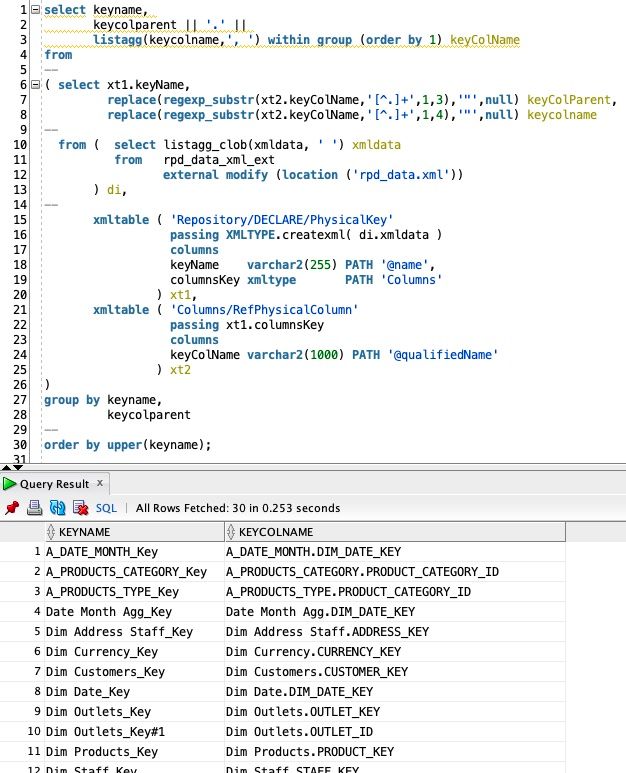This screenshot has height=773, width=626.
Task: Select cell Dim Products_Key
Action: click(135, 751)
